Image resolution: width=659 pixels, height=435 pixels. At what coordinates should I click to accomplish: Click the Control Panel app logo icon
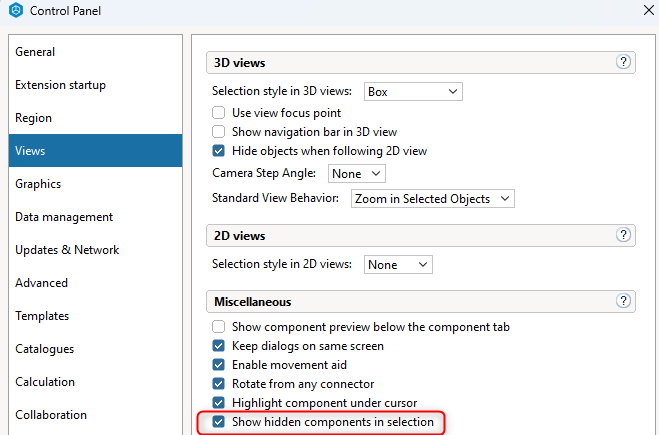pos(16,10)
